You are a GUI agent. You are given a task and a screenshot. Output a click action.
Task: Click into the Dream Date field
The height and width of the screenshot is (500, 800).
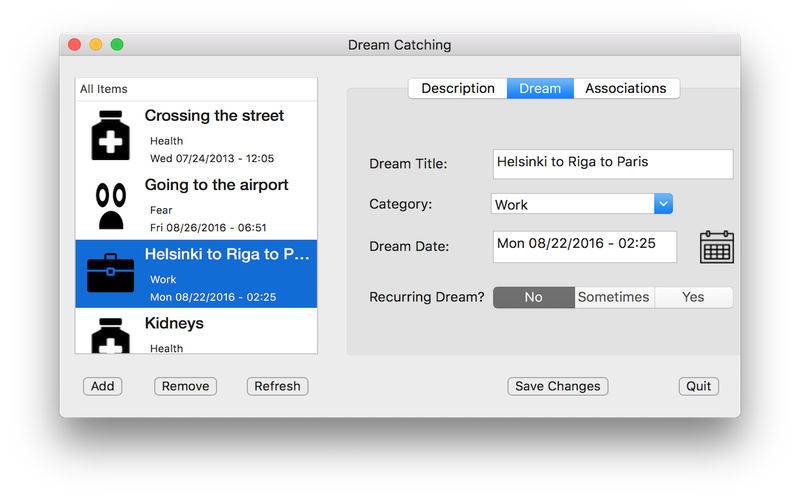[x=585, y=247]
